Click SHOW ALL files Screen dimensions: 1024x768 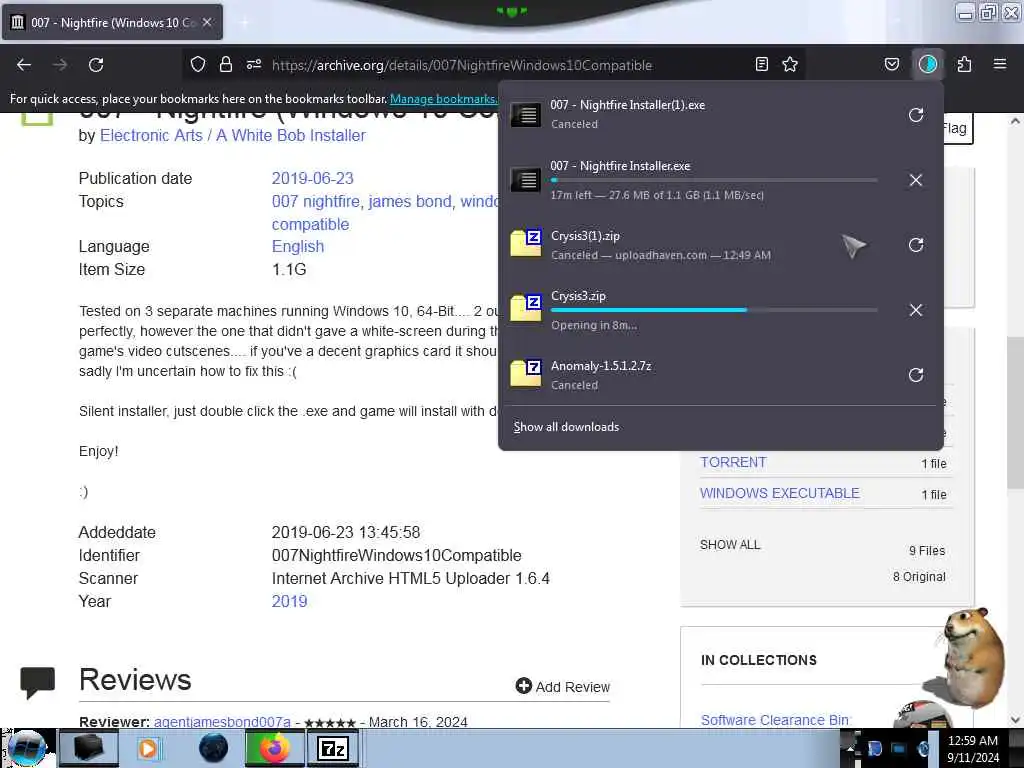[x=730, y=545]
